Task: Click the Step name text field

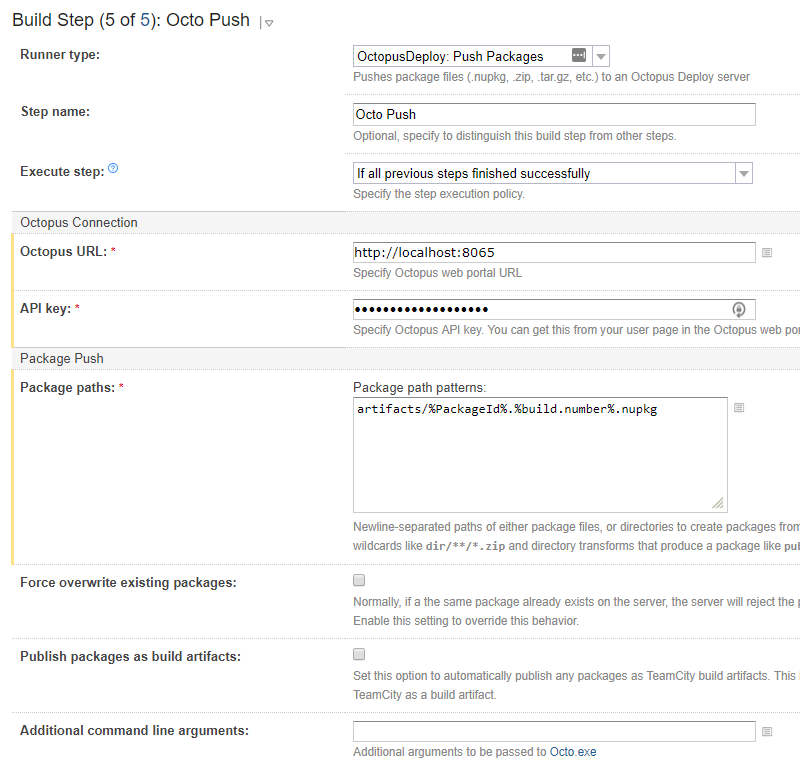Action: click(x=554, y=114)
